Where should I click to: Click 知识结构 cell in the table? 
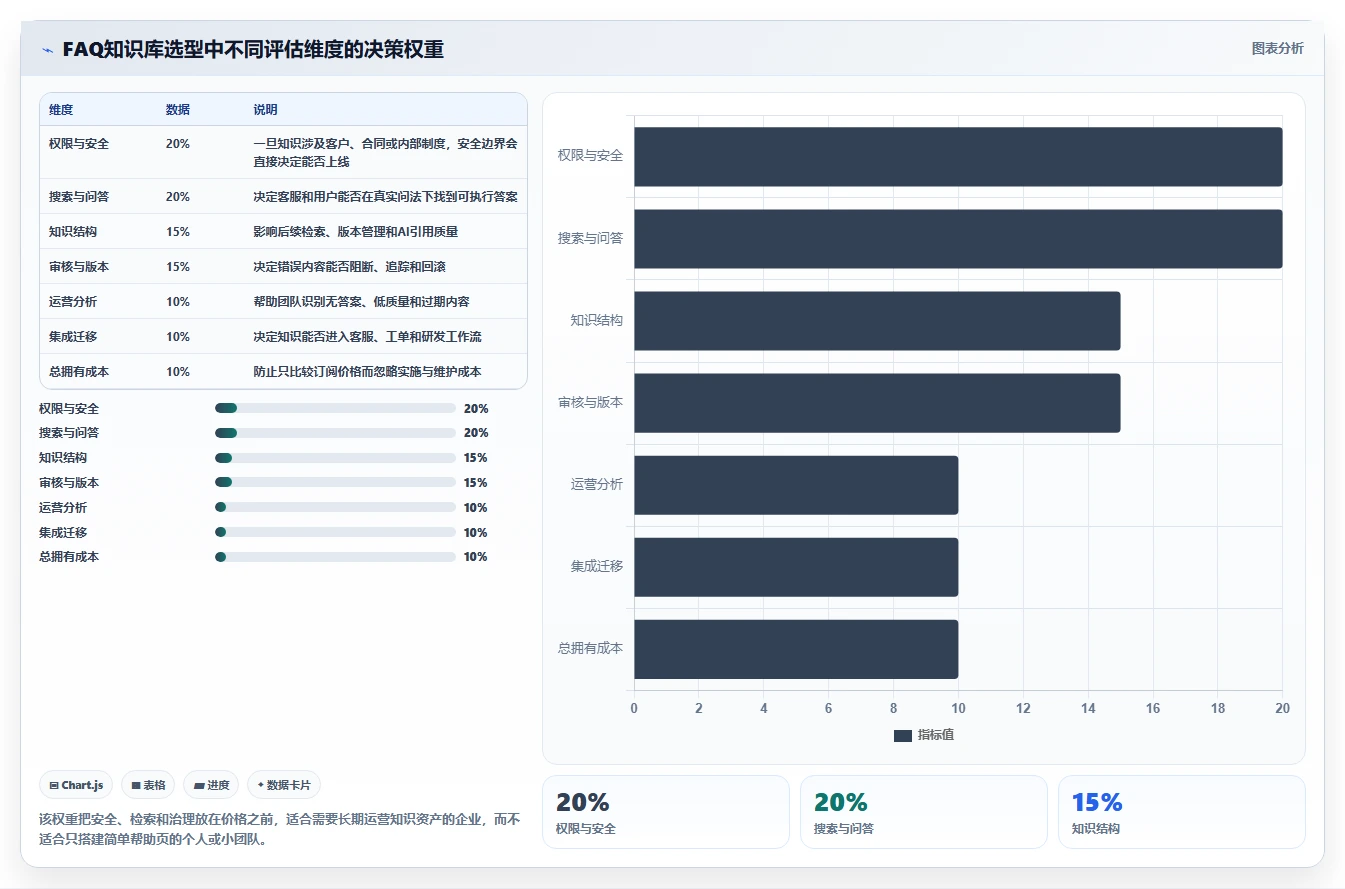tap(73, 231)
